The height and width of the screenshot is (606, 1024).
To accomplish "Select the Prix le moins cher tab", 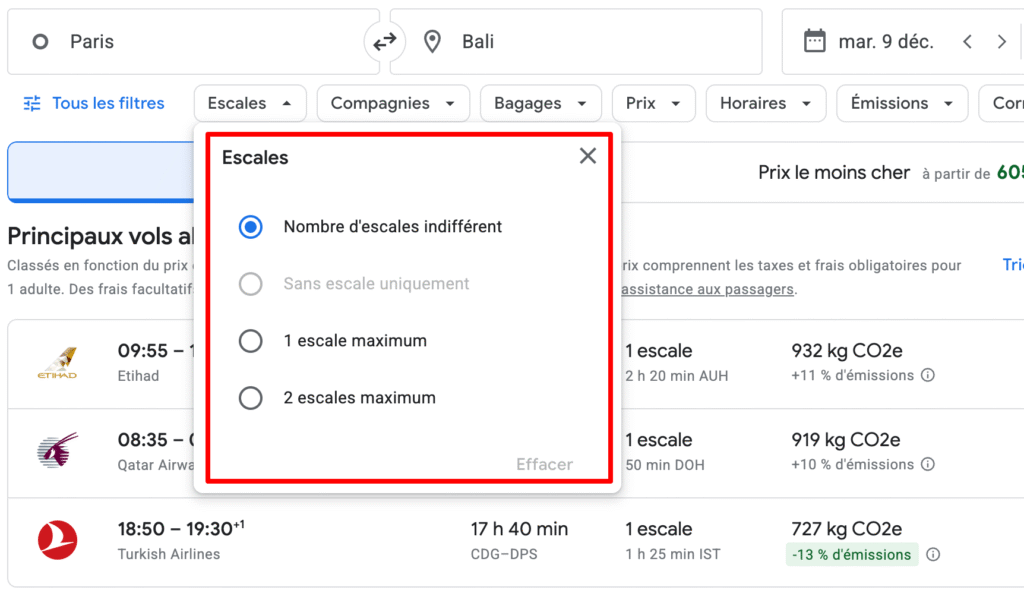I will tap(834, 172).
